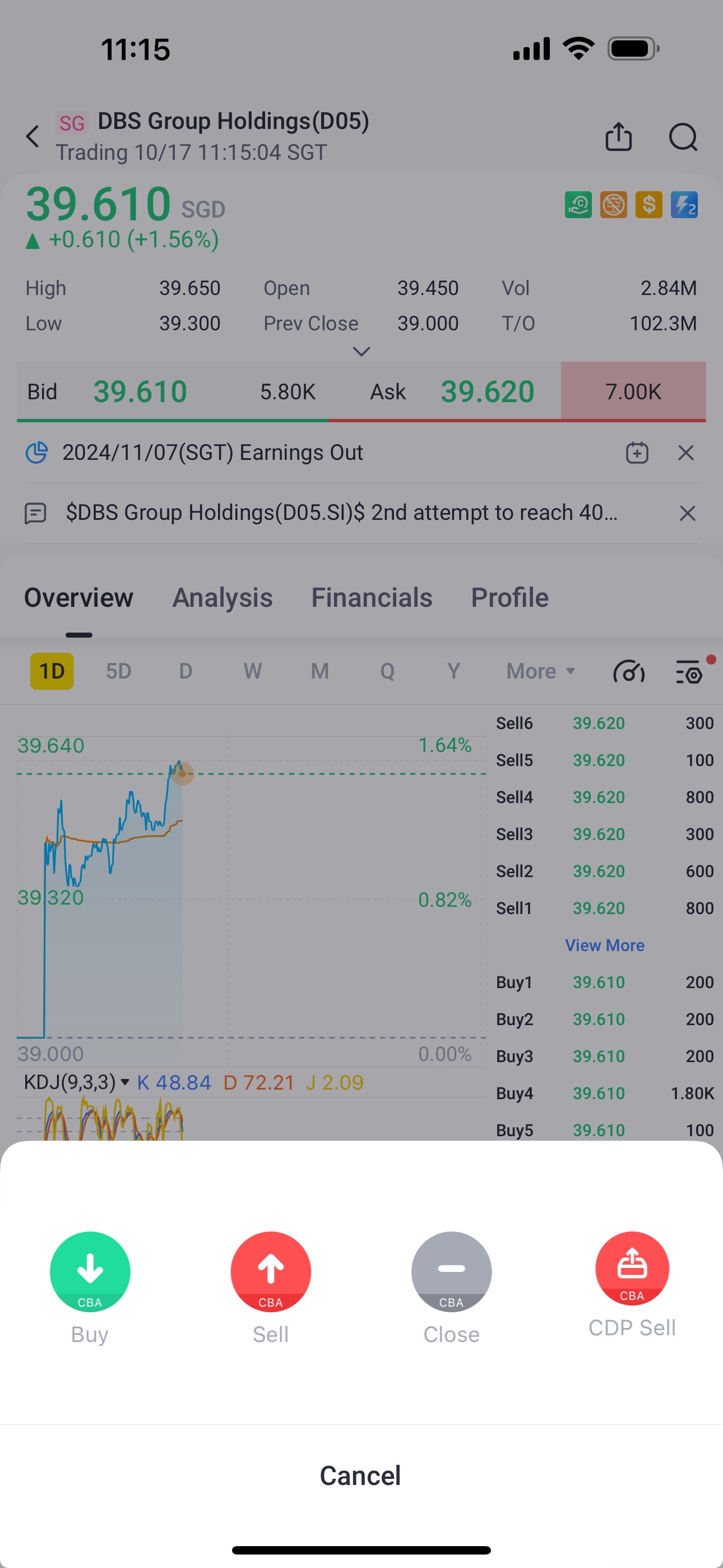Image resolution: width=723 pixels, height=1568 pixels.
Task: Select the Sell5 order book row
Action: tap(605, 760)
